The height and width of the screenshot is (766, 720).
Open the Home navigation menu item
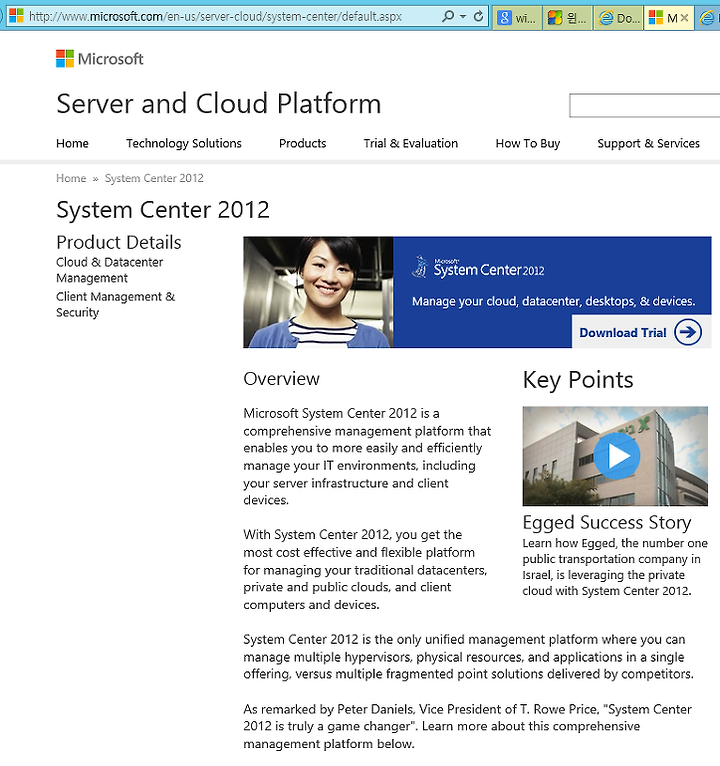click(x=72, y=143)
